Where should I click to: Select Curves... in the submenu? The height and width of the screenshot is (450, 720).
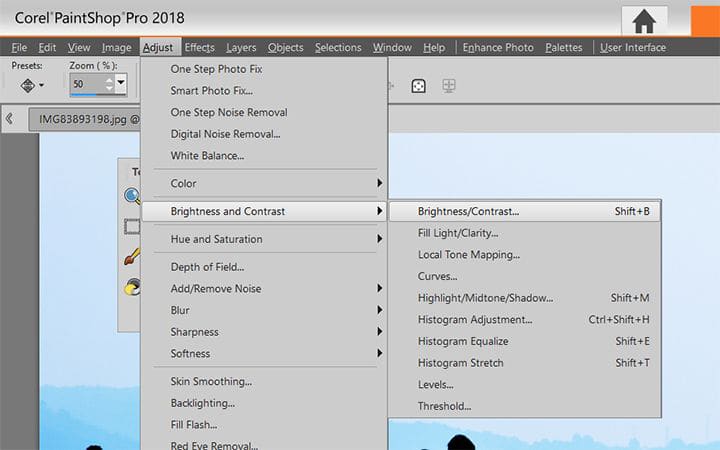[x=437, y=276]
